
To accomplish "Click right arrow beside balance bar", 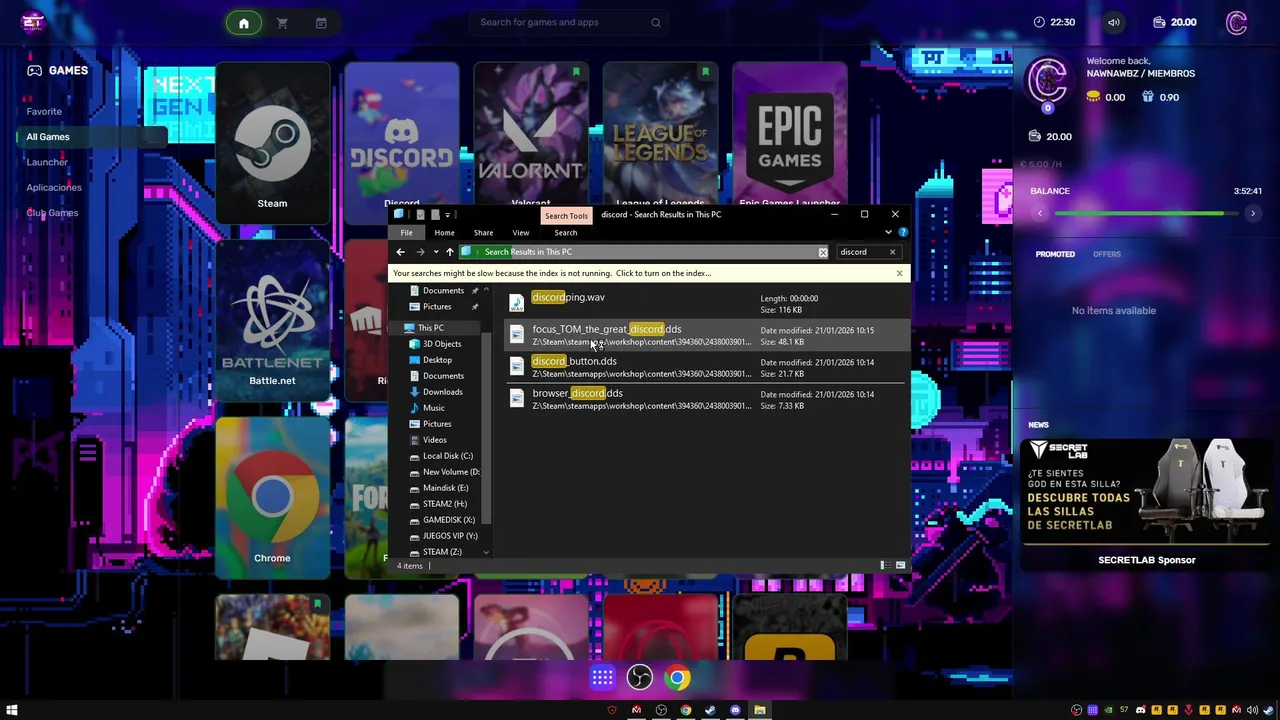I will point(1252,213).
